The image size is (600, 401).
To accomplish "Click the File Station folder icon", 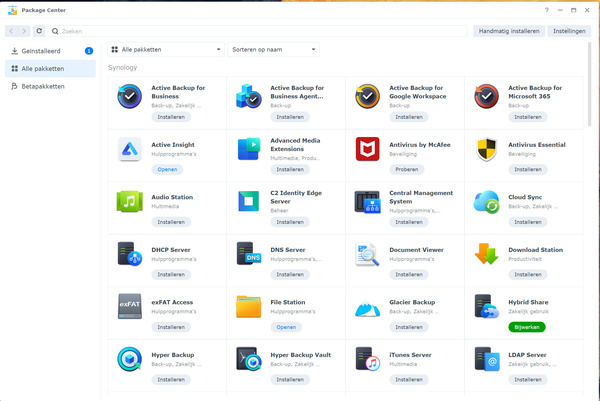I will (249, 306).
